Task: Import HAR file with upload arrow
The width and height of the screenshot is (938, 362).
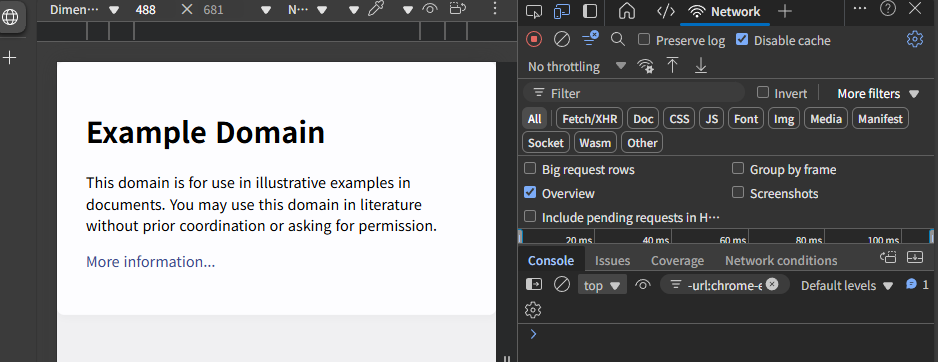Action: (x=673, y=65)
